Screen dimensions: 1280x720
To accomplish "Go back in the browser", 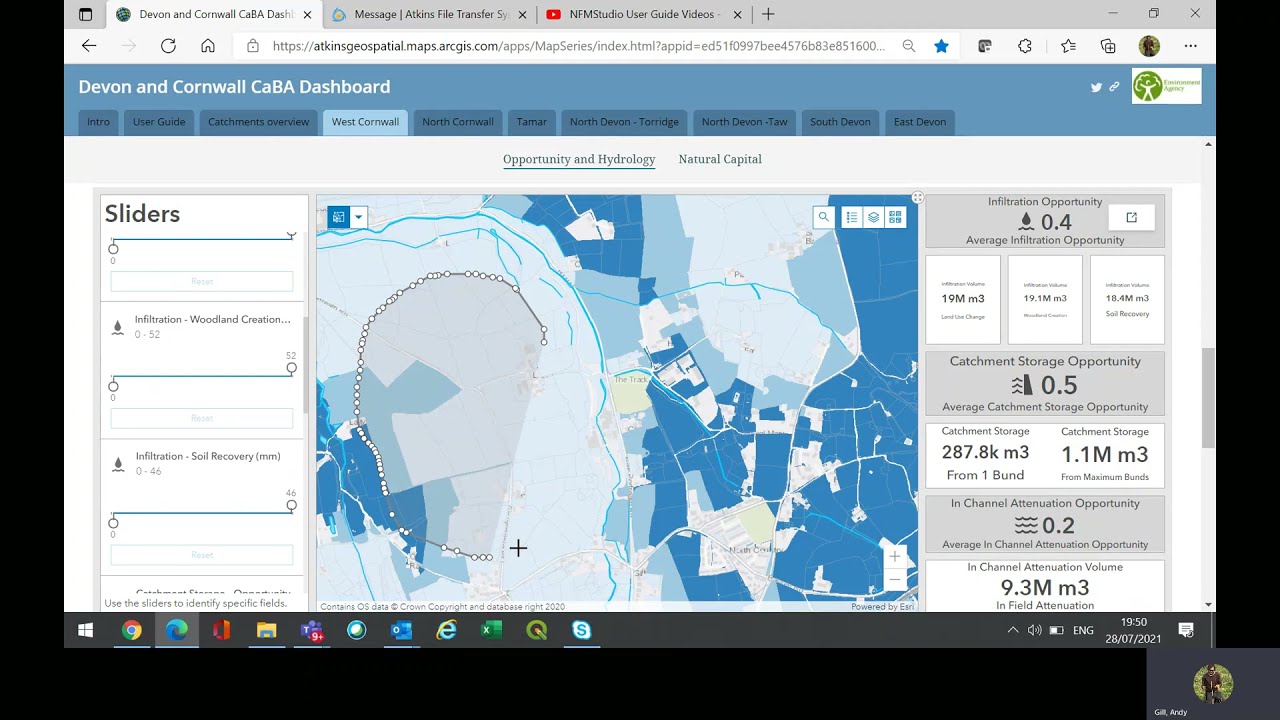I will [x=89, y=46].
